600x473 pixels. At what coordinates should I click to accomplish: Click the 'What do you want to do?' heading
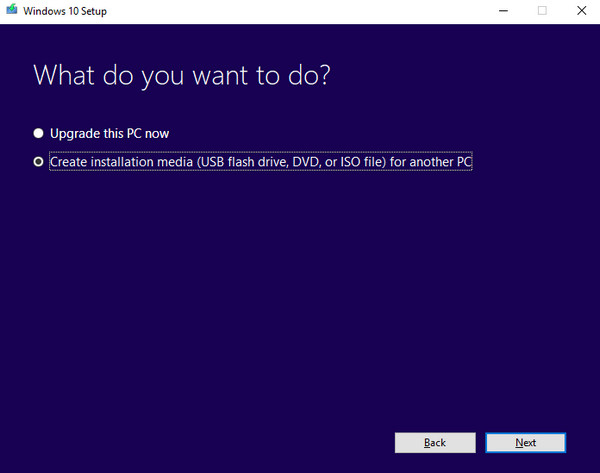pos(182,75)
